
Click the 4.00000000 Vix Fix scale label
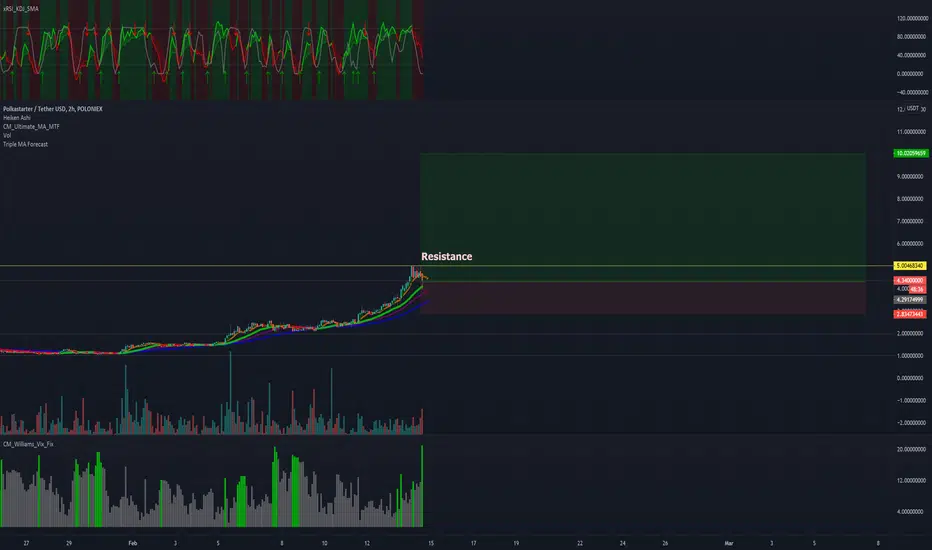pos(911,511)
